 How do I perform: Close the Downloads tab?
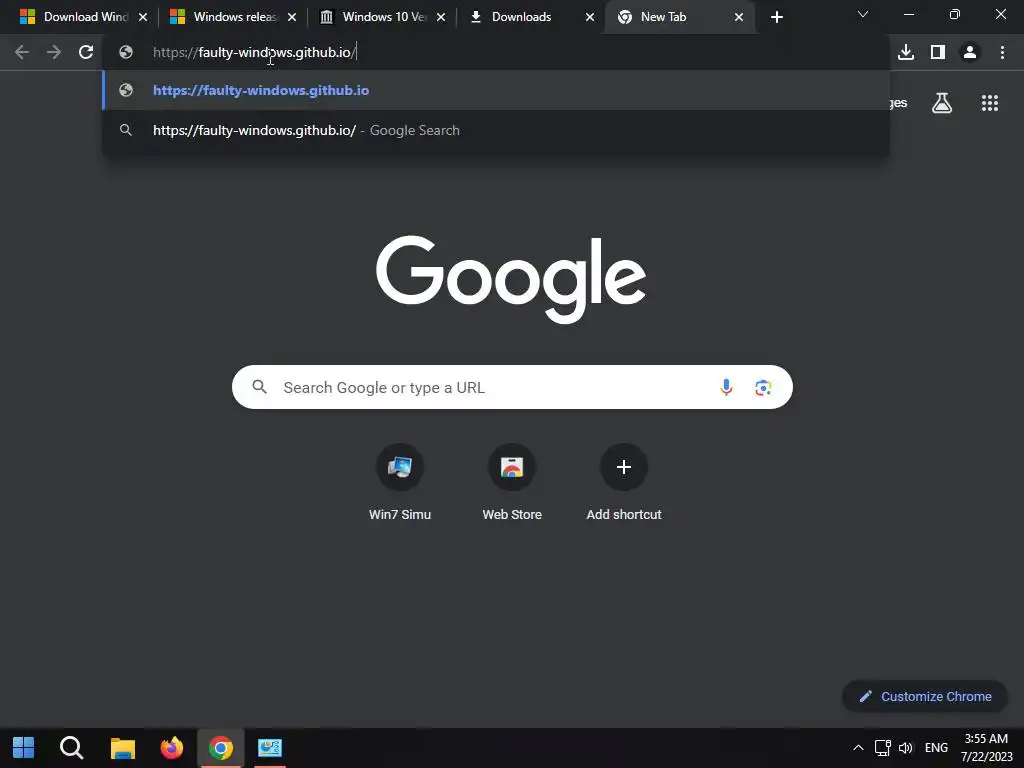[x=590, y=17]
